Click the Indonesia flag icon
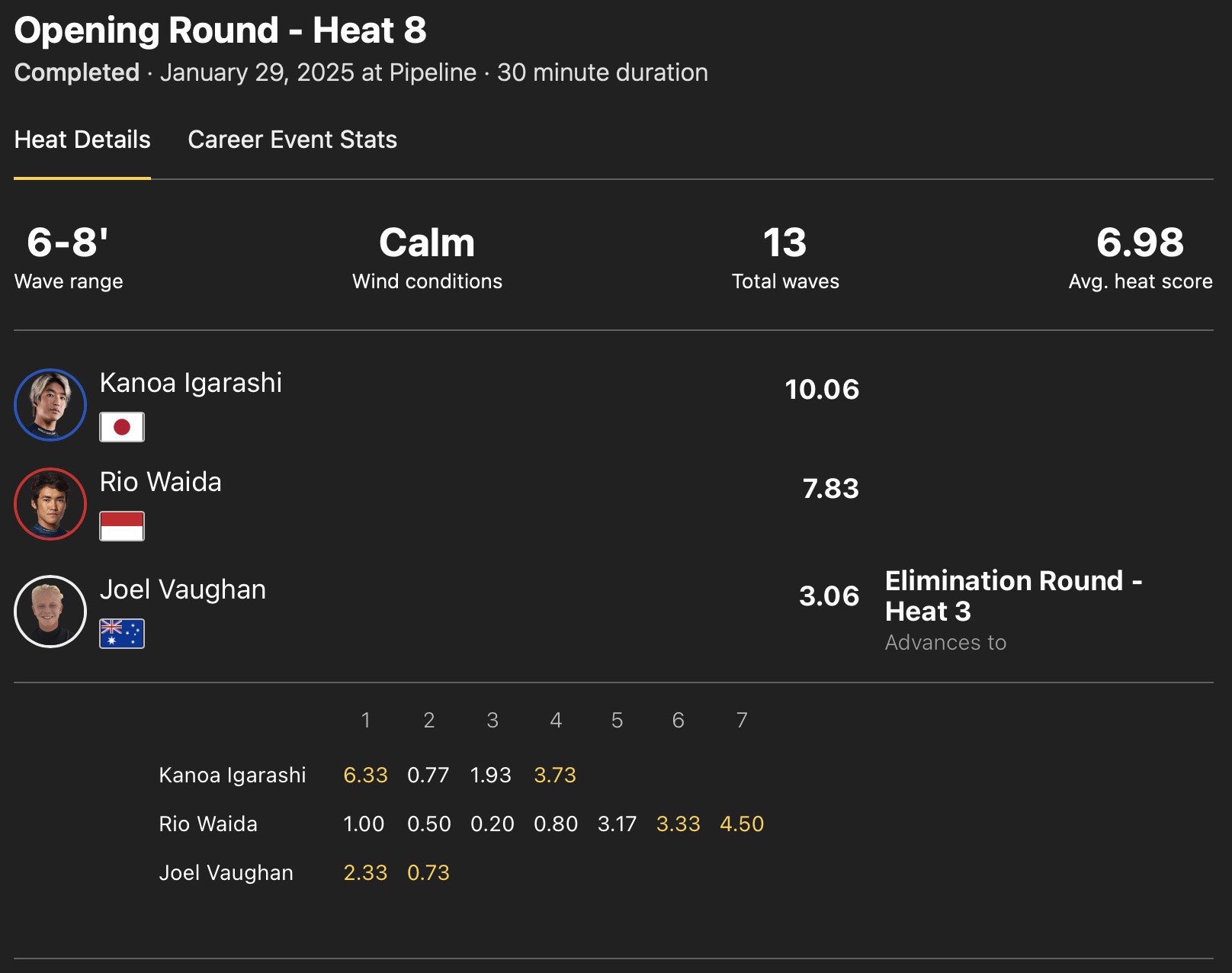 click(x=122, y=526)
